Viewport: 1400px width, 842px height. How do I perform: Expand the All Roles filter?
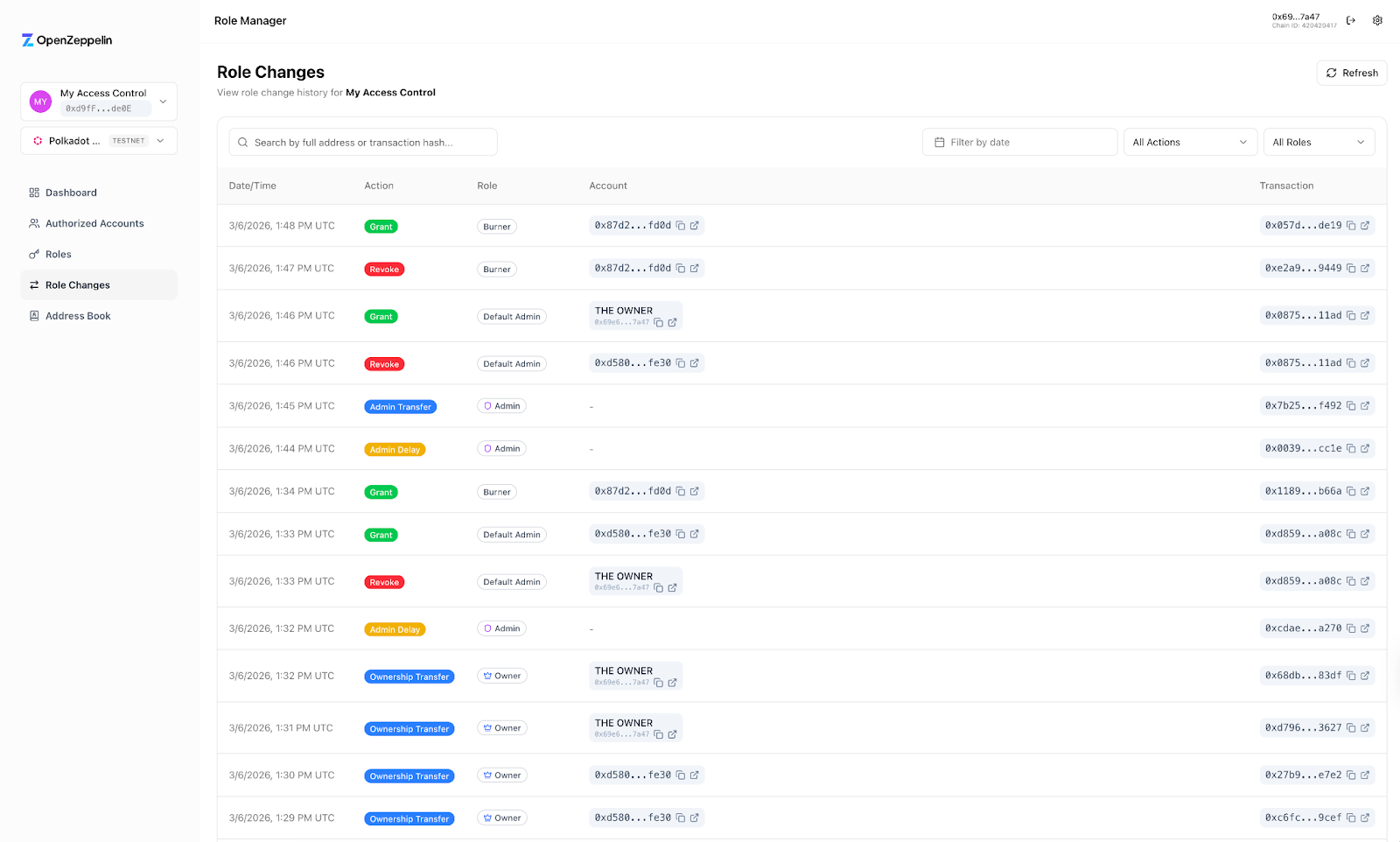1319,141
